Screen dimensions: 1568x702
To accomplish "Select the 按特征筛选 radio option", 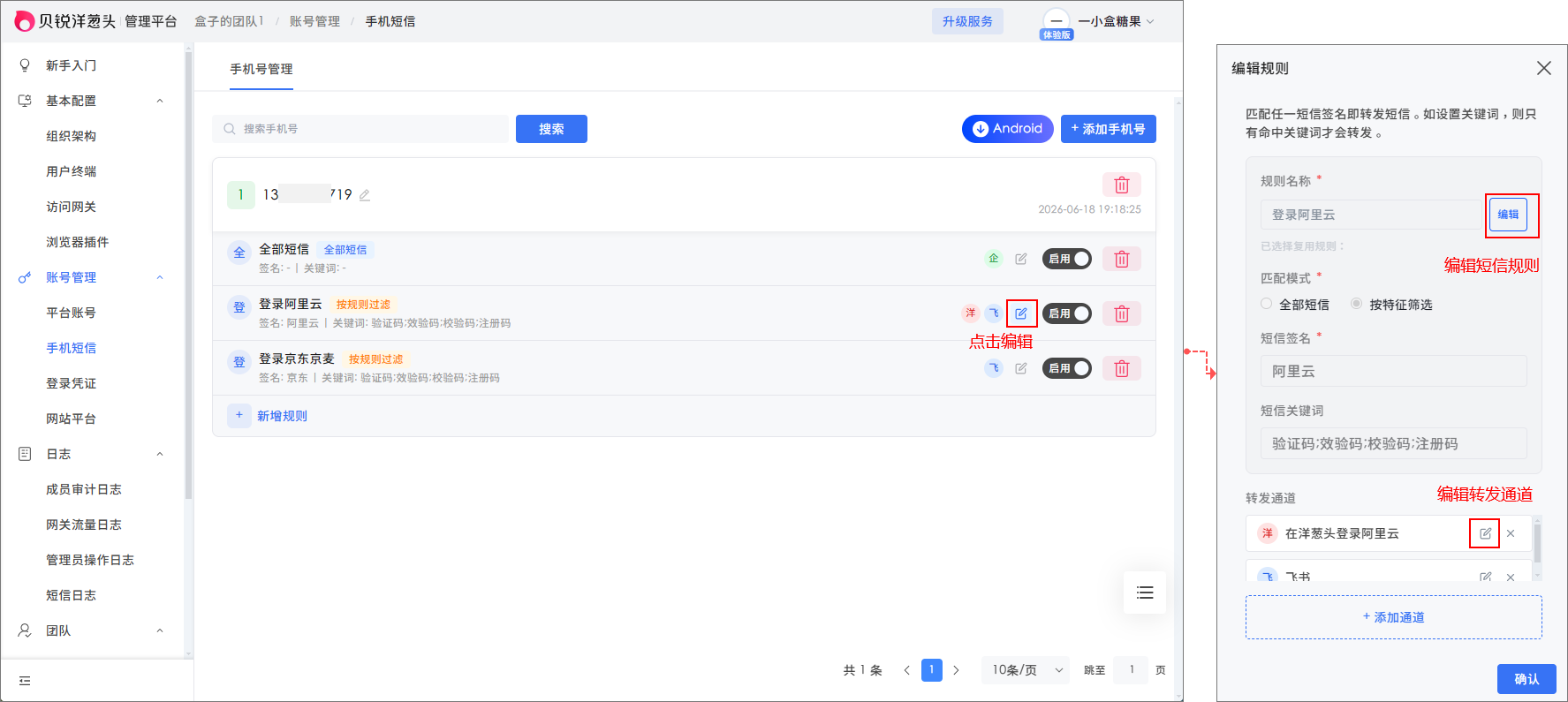I will tap(1356, 304).
